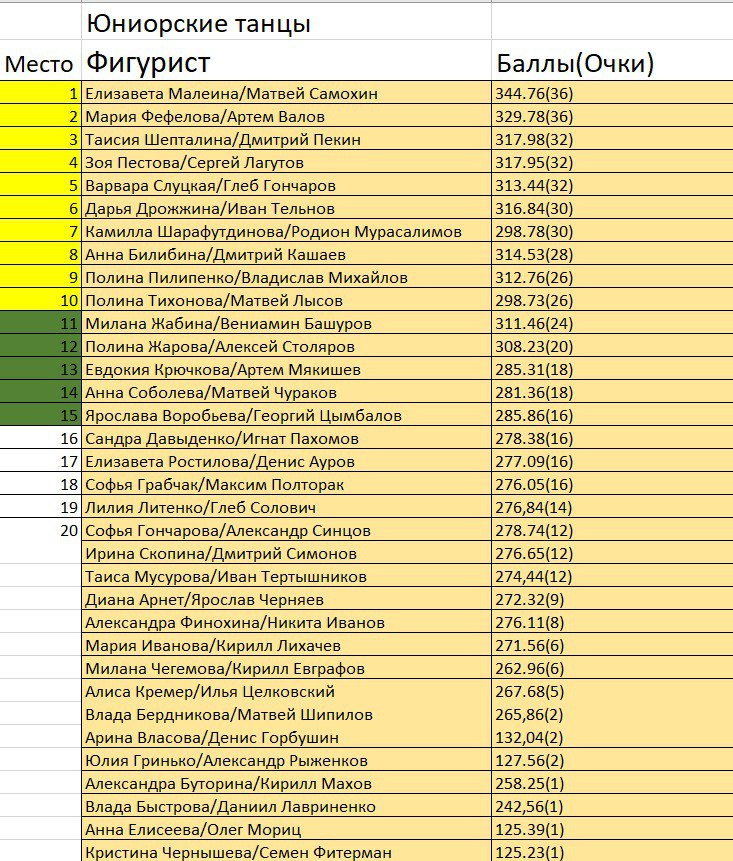Click place cell number 16
Image resolution: width=733 pixels, height=861 pixels.
pos(41,438)
